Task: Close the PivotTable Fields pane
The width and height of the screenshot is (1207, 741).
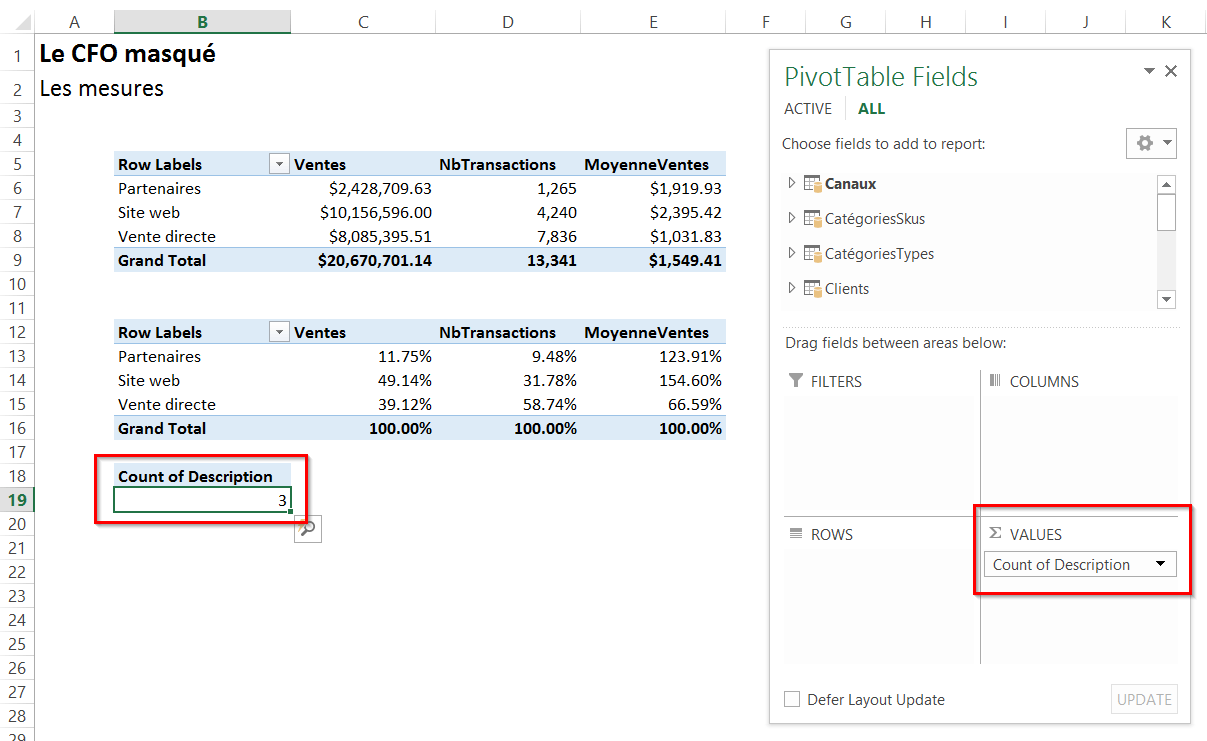Action: click(x=1171, y=71)
